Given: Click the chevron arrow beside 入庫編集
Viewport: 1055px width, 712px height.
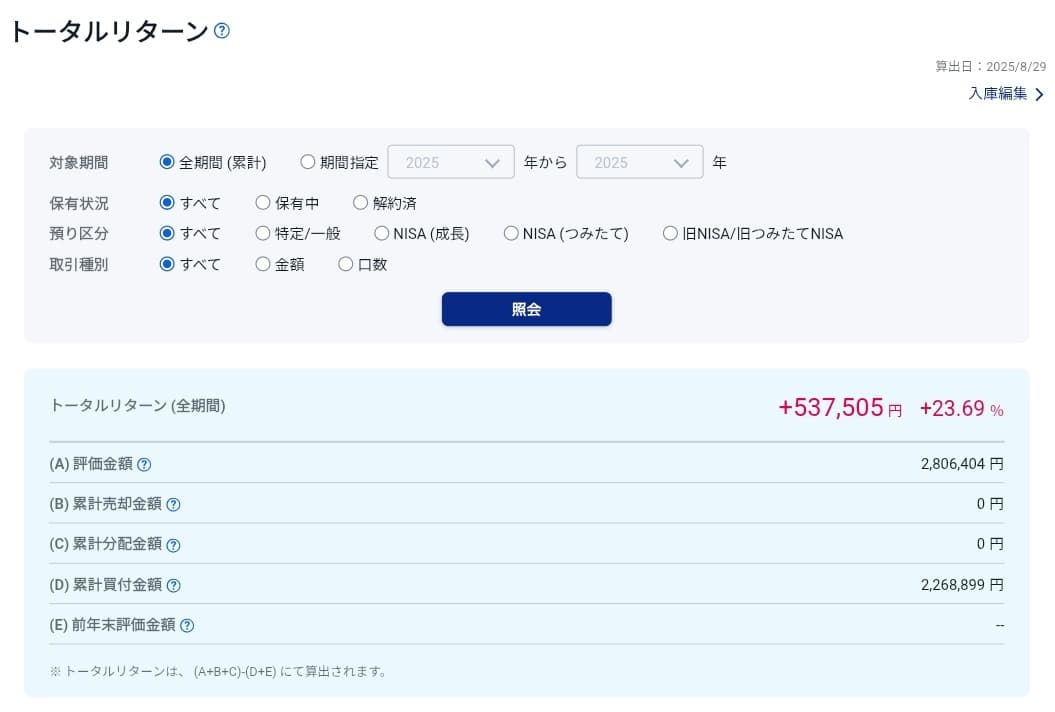Looking at the screenshot, I should click(x=1039, y=95).
